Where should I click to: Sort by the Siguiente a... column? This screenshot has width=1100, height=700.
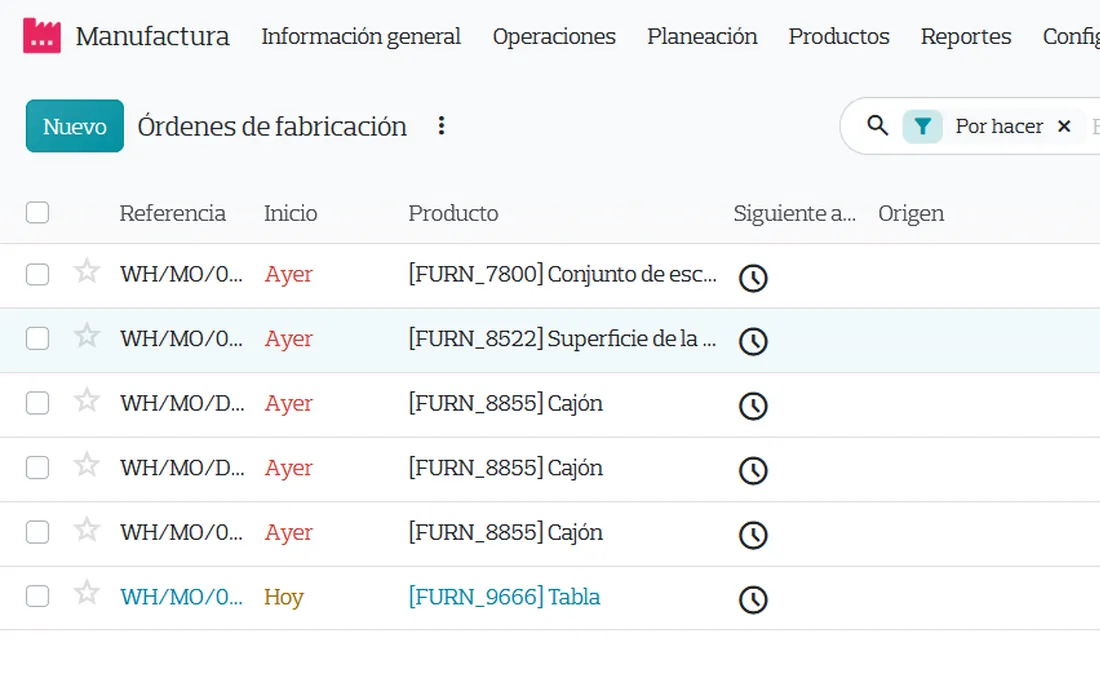coord(794,213)
